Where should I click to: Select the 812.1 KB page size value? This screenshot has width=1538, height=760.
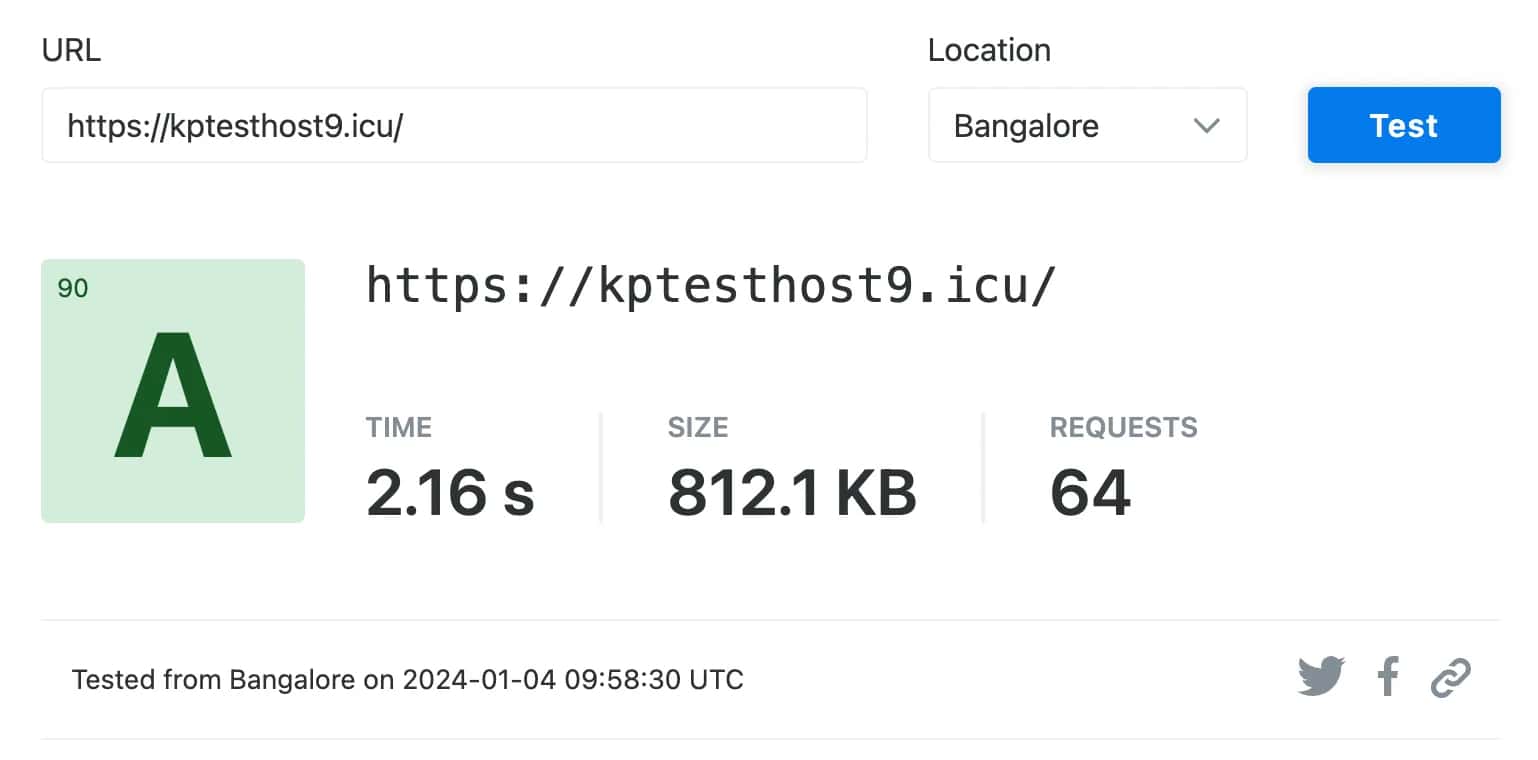[792, 493]
